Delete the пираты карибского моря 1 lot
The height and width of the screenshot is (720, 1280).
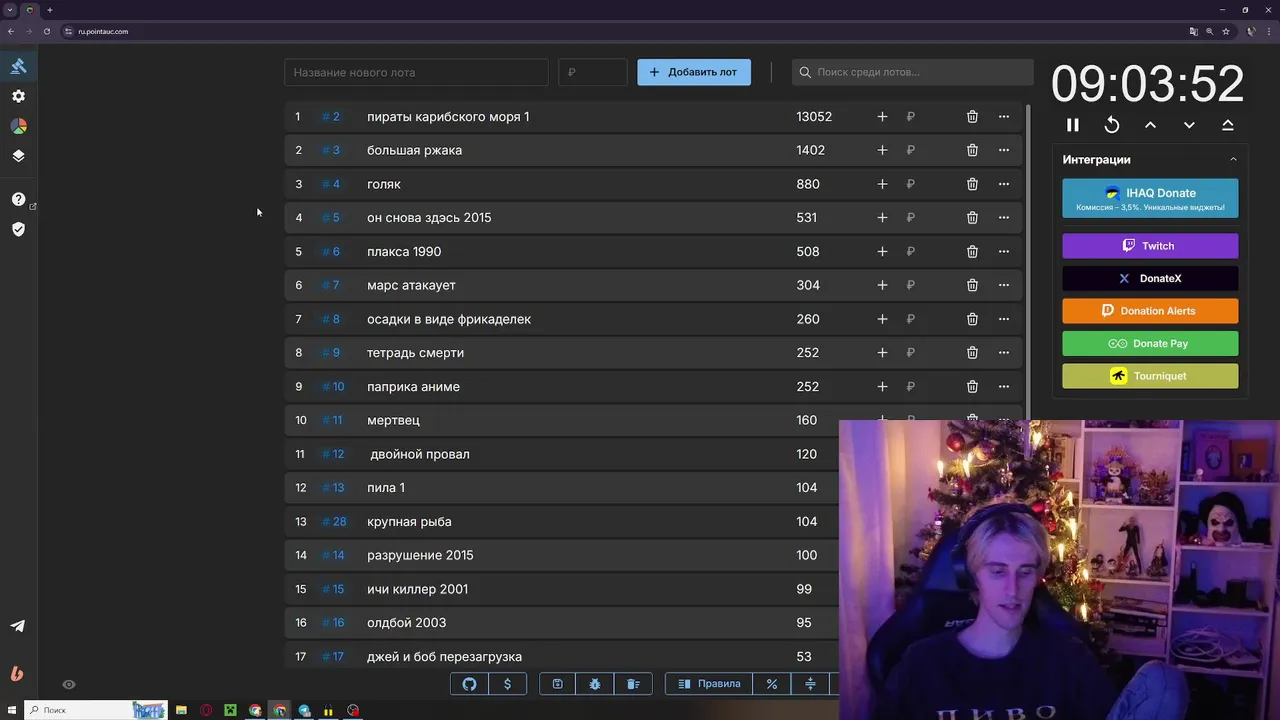point(972,117)
